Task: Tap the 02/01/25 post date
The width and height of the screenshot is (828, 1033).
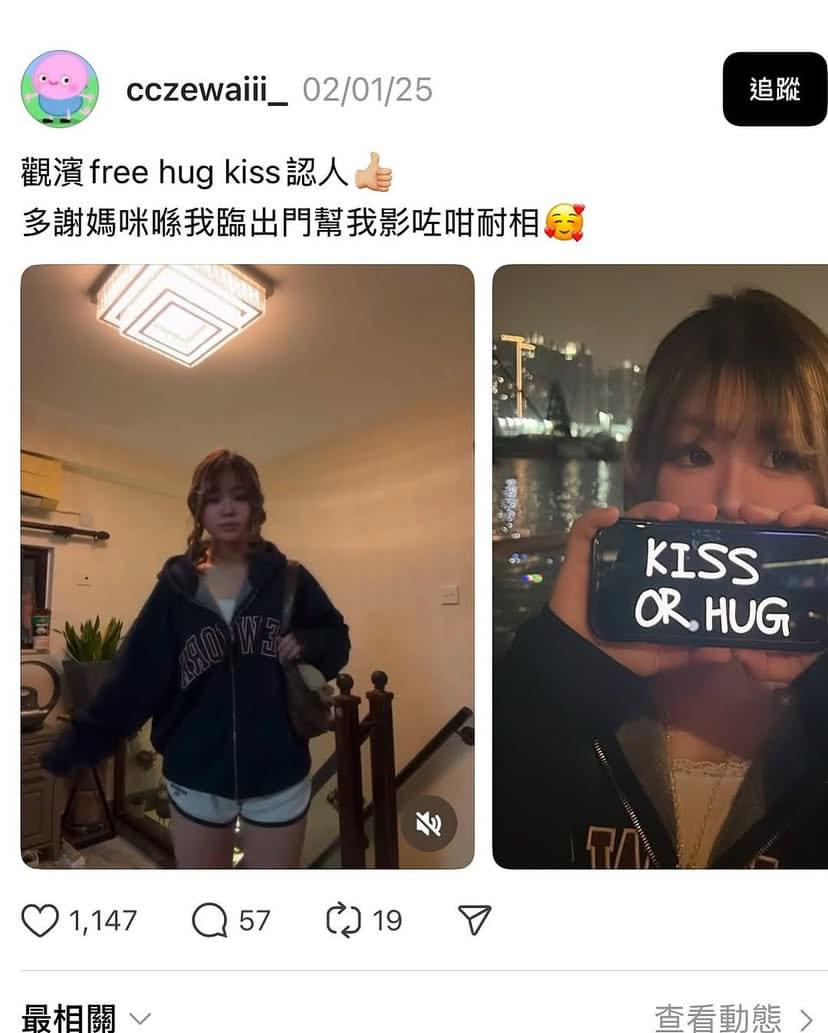Action: coord(368,90)
